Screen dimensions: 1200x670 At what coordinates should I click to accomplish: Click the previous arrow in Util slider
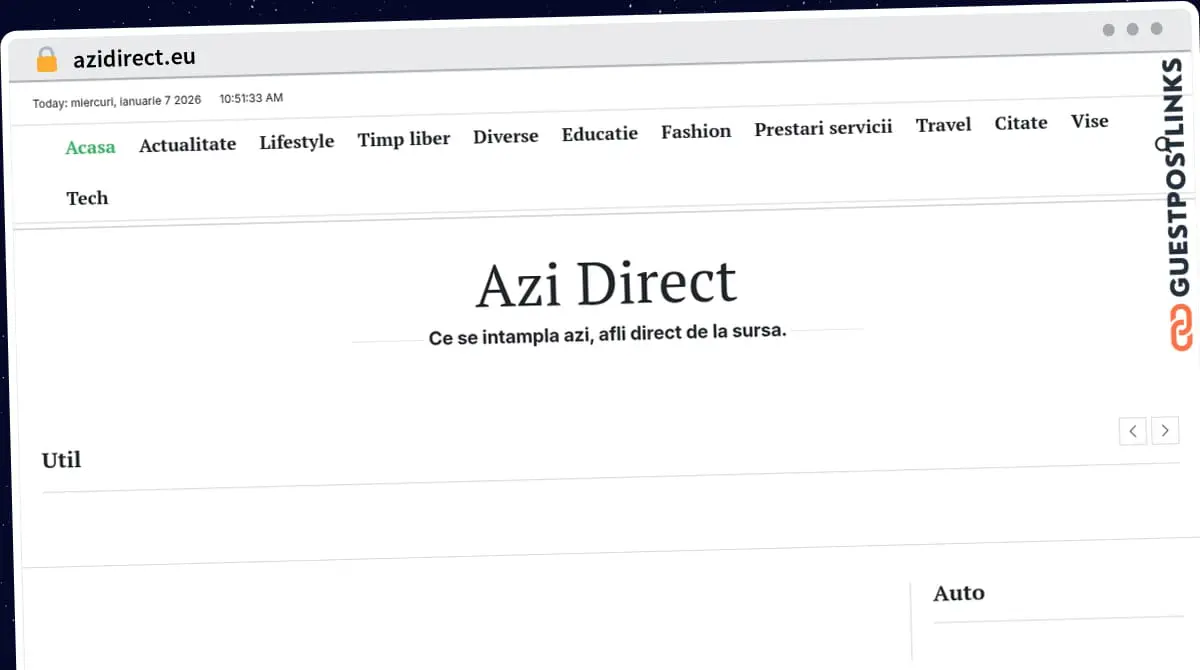1132,431
